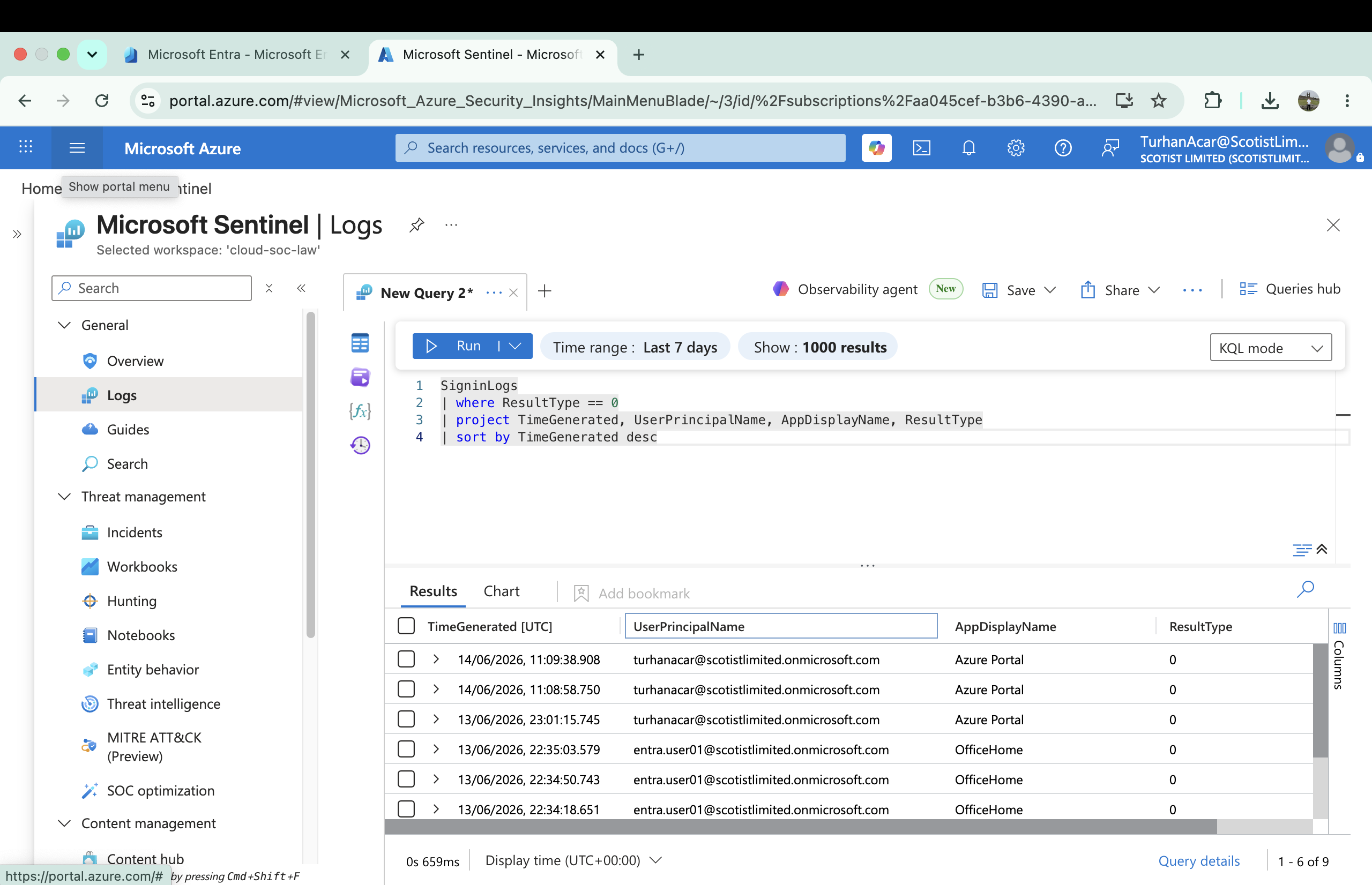Open Cloud Shell terminal icon
1372x885 pixels.
(x=921, y=148)
